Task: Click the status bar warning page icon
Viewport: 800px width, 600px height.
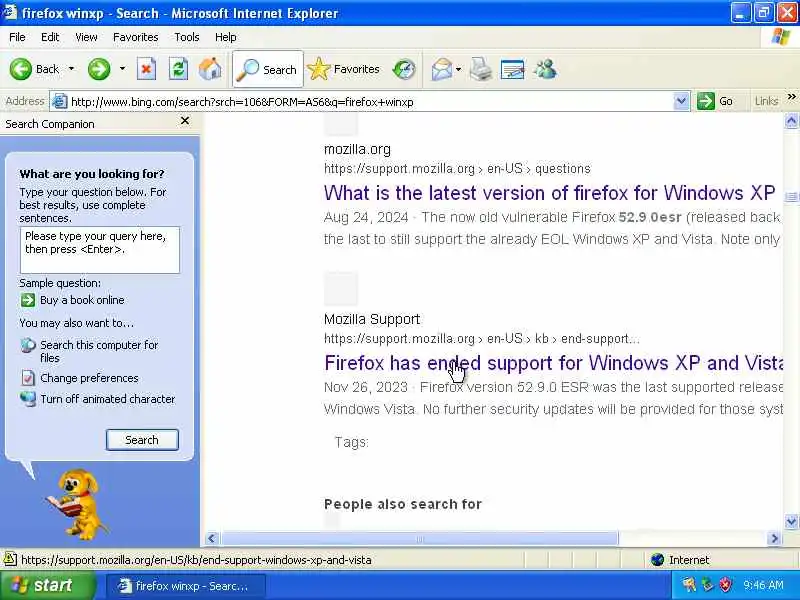Action: [x=10, y=560]
